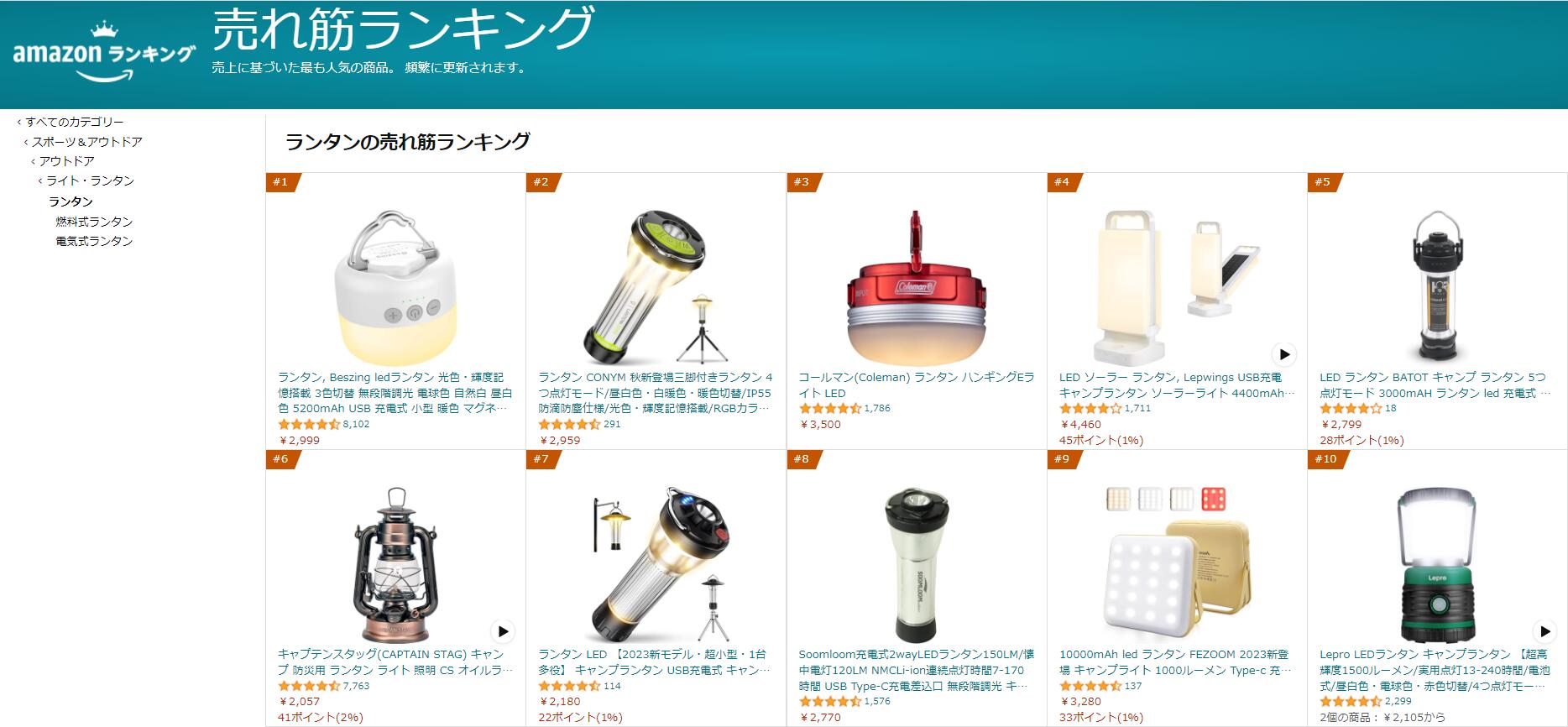Open star rating of Beszing lantern
Screen dimensions: 1568x727
tap(309, 425)
